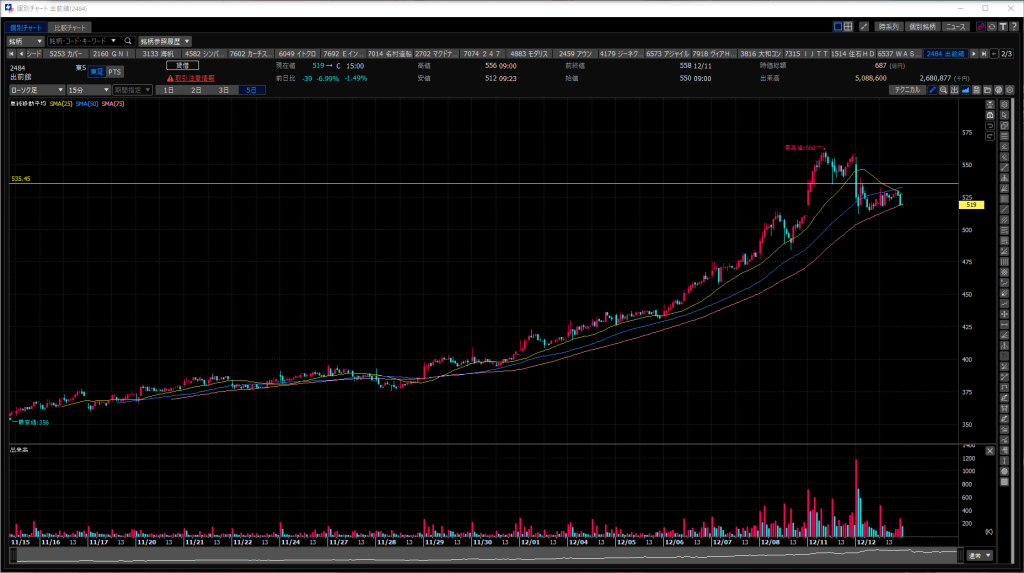The width and height of the screenshot is (1024, 573).
Task: Click the red link-sync chain icon
Action: click(x=980, y=27)
